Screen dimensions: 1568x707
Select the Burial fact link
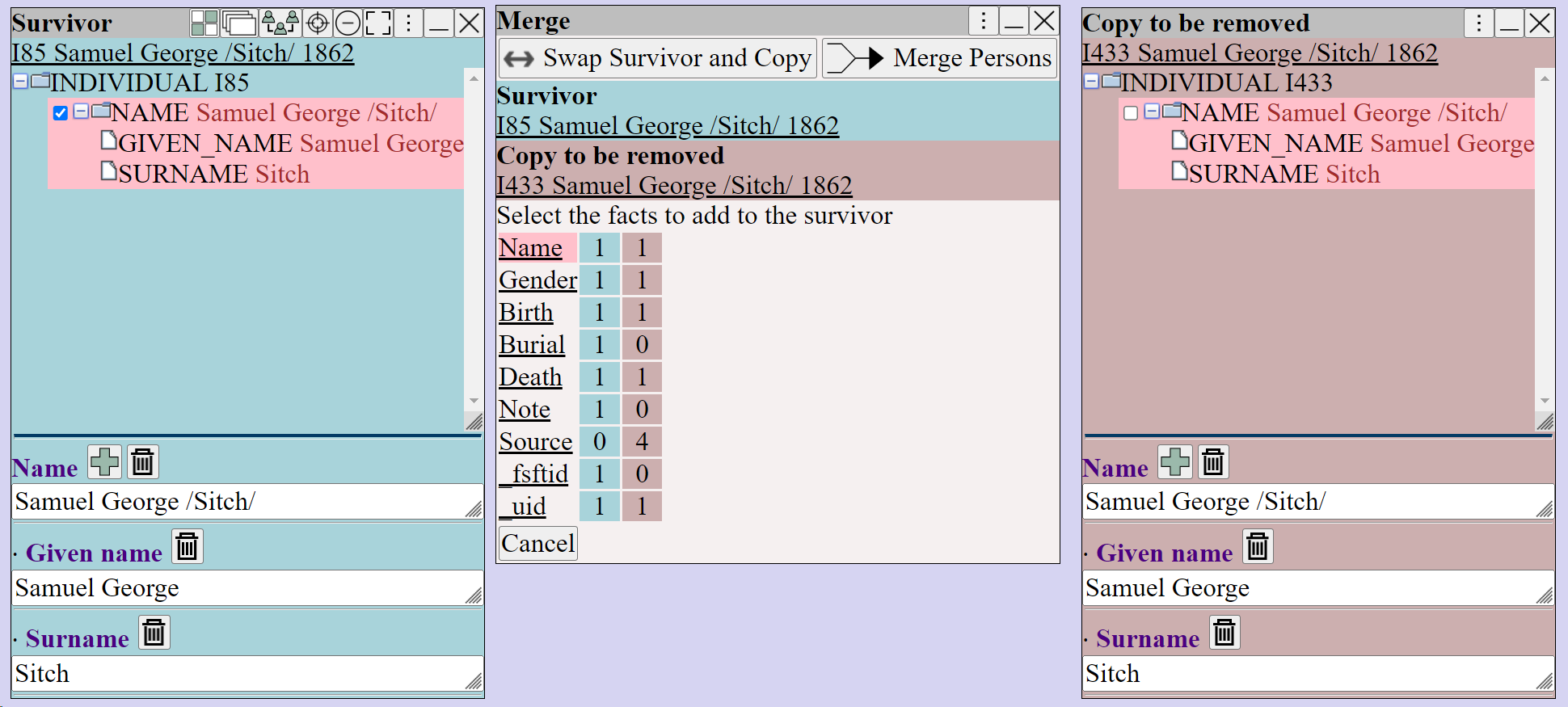pyautogui.click(x=532, y=345)
